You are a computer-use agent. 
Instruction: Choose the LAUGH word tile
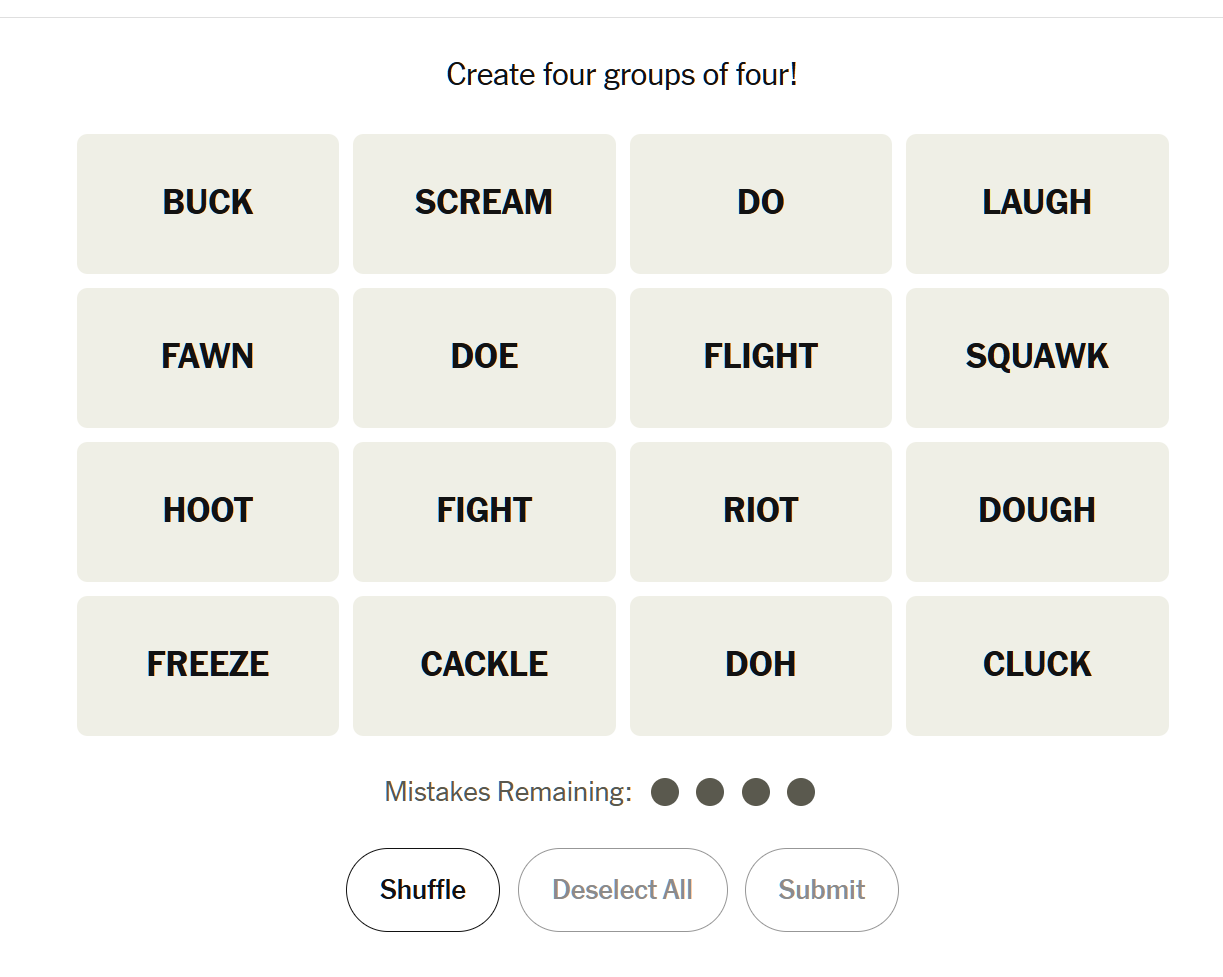pos(1037,203)
